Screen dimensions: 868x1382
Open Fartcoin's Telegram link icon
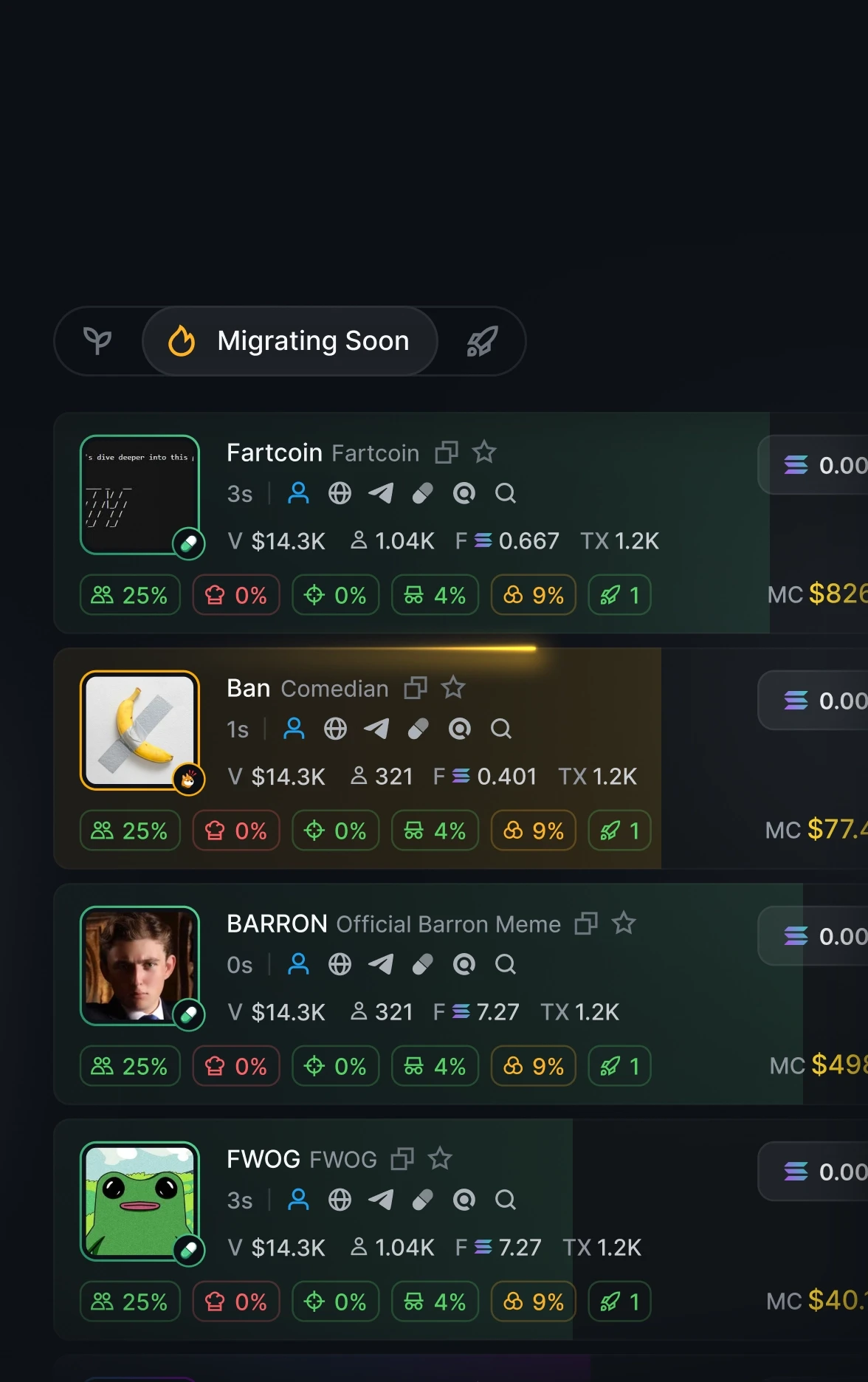coord(381,493)
